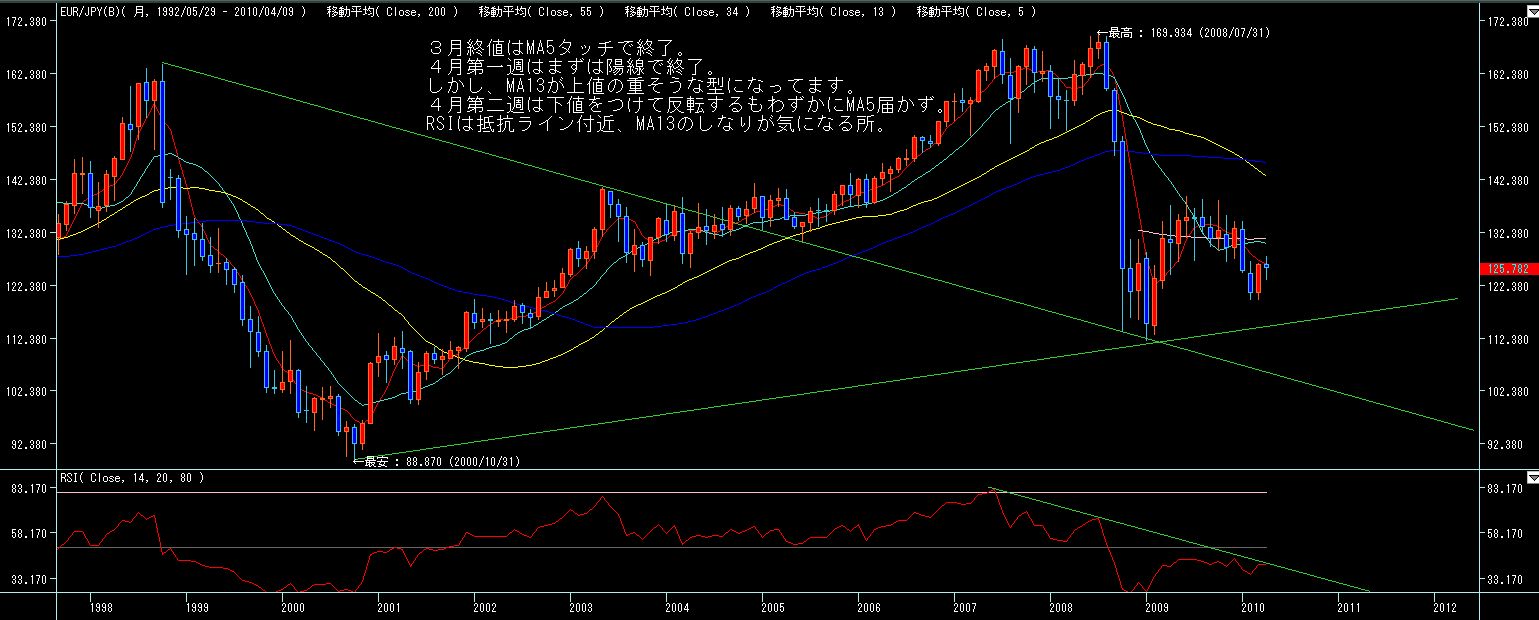This screenshot has width=1539, height=620.
Task: Click the 1999 year label on time axis
Action: 196,606
